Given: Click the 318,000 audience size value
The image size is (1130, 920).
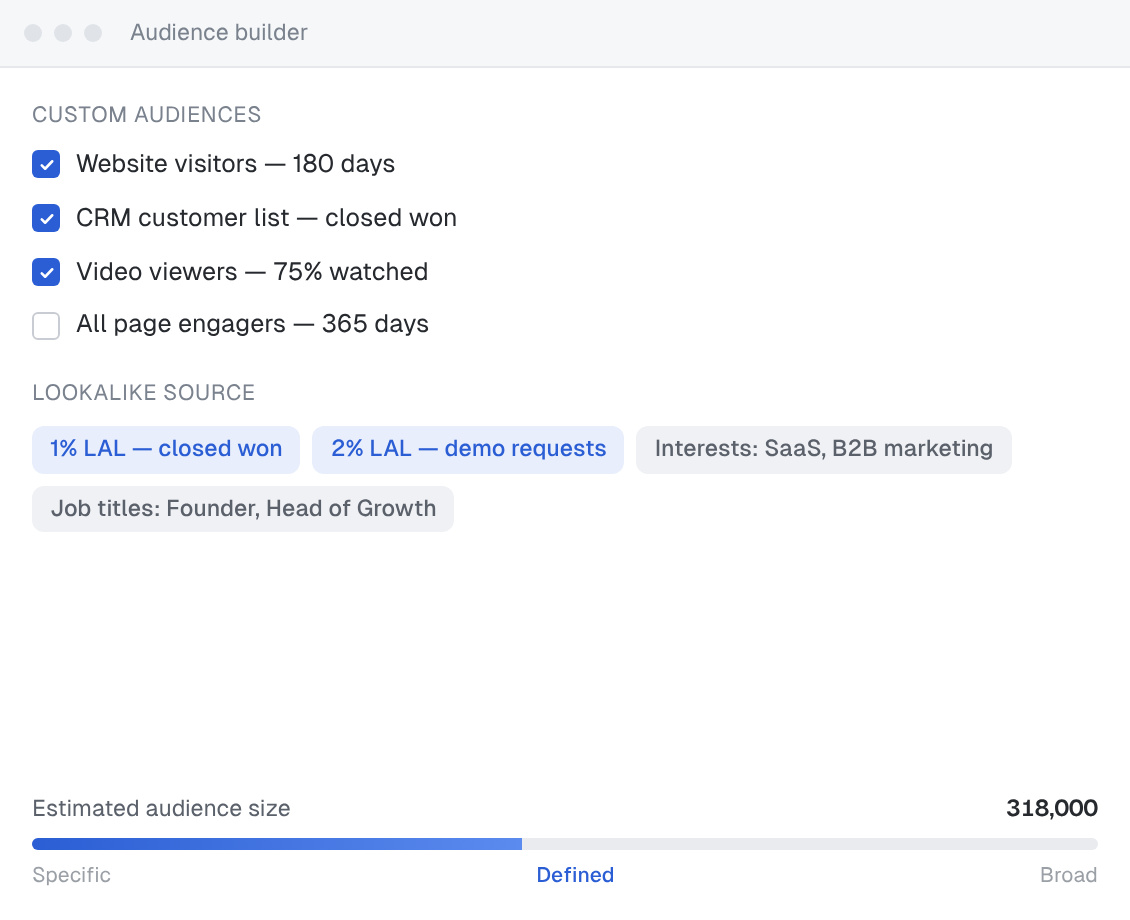Looking at the screenshot, I should (1051, 808).
